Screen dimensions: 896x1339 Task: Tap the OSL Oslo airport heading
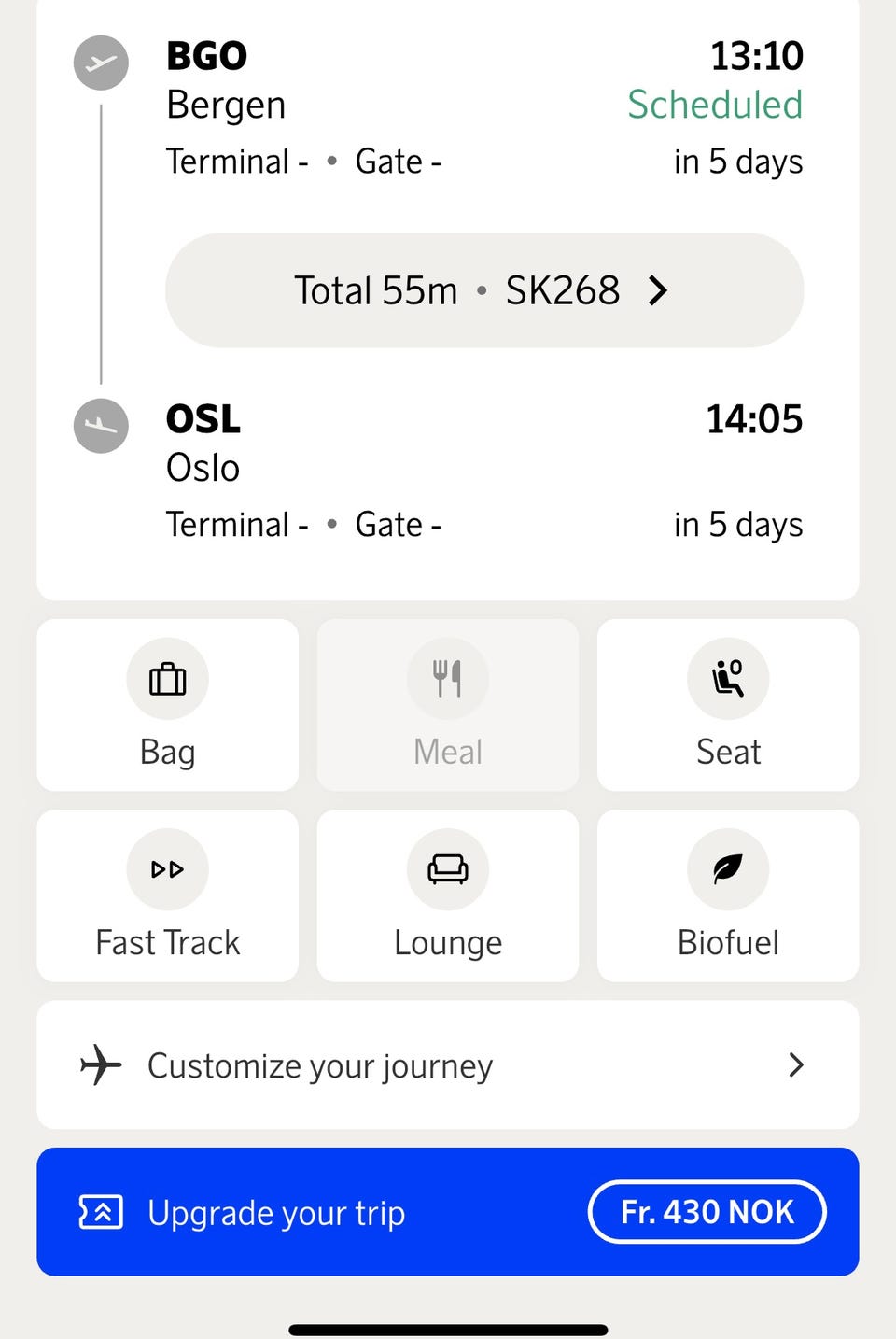[x=203, y=419]
